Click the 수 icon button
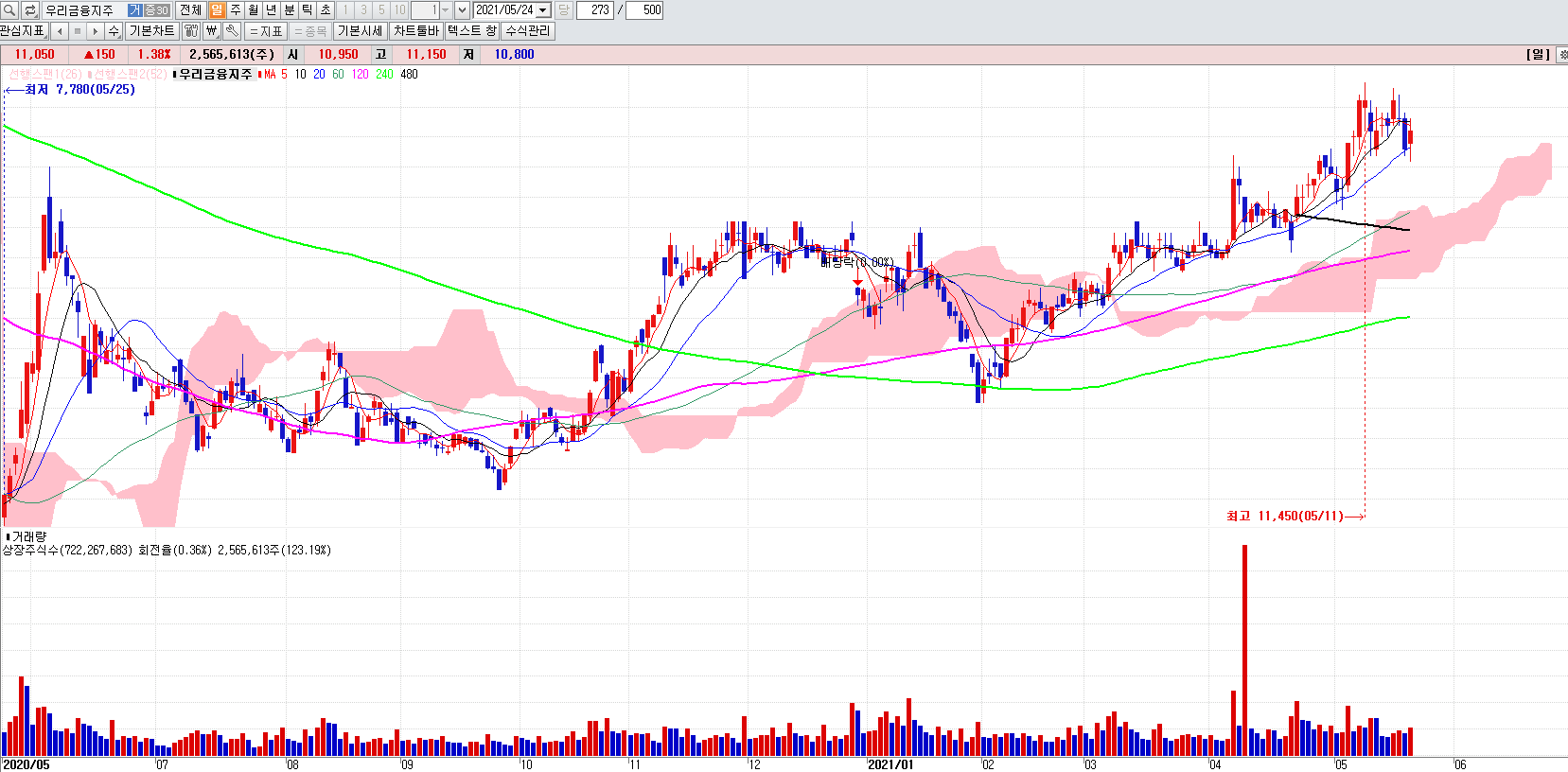This screenshot has height=772, width=1568. click(114, 30)
